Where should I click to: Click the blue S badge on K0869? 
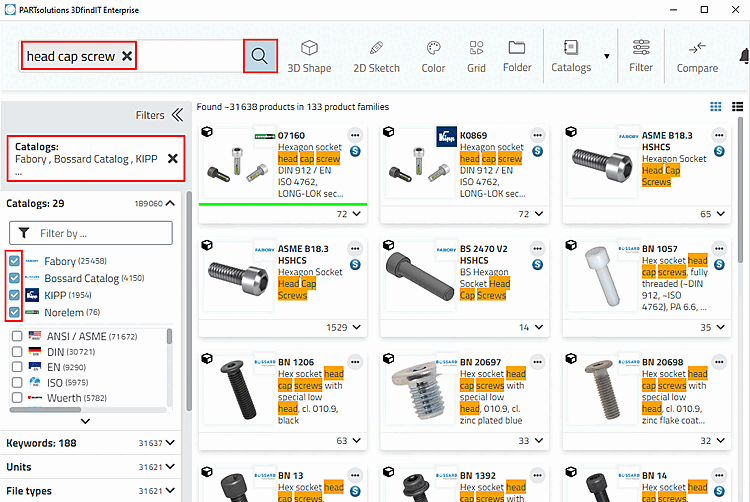(537, 152)
